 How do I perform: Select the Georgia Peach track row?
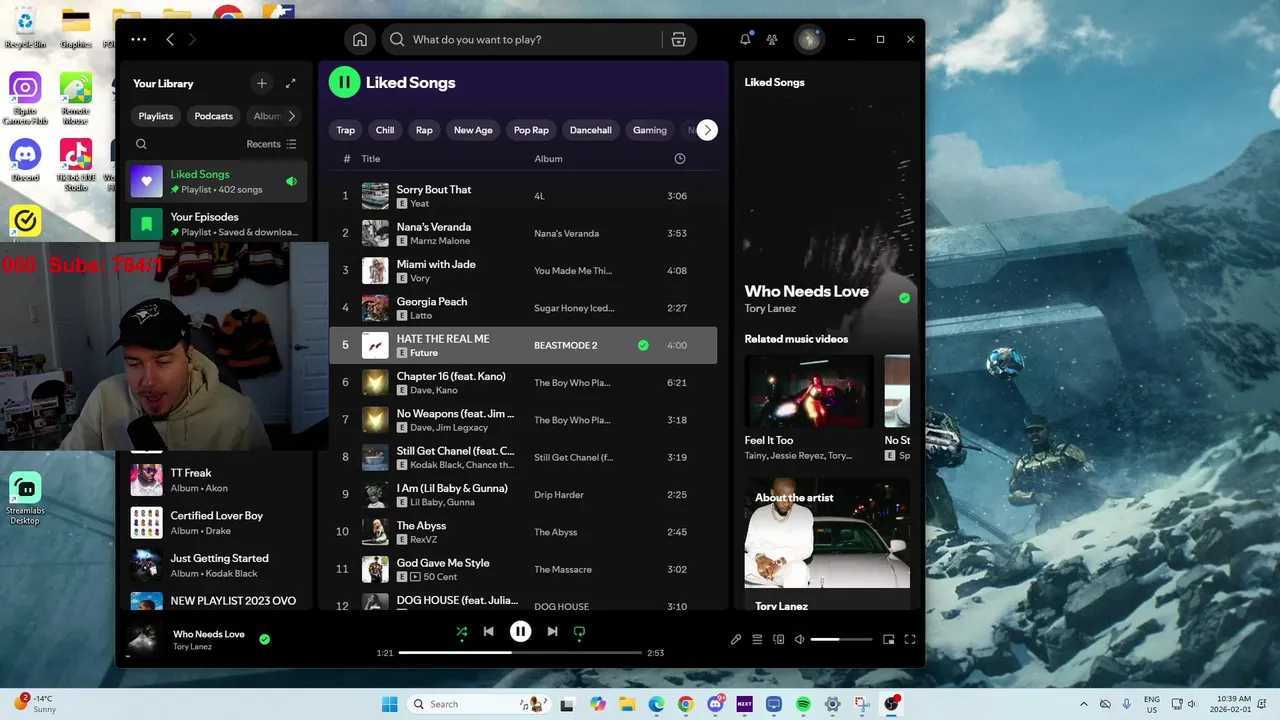click(523, 308)
